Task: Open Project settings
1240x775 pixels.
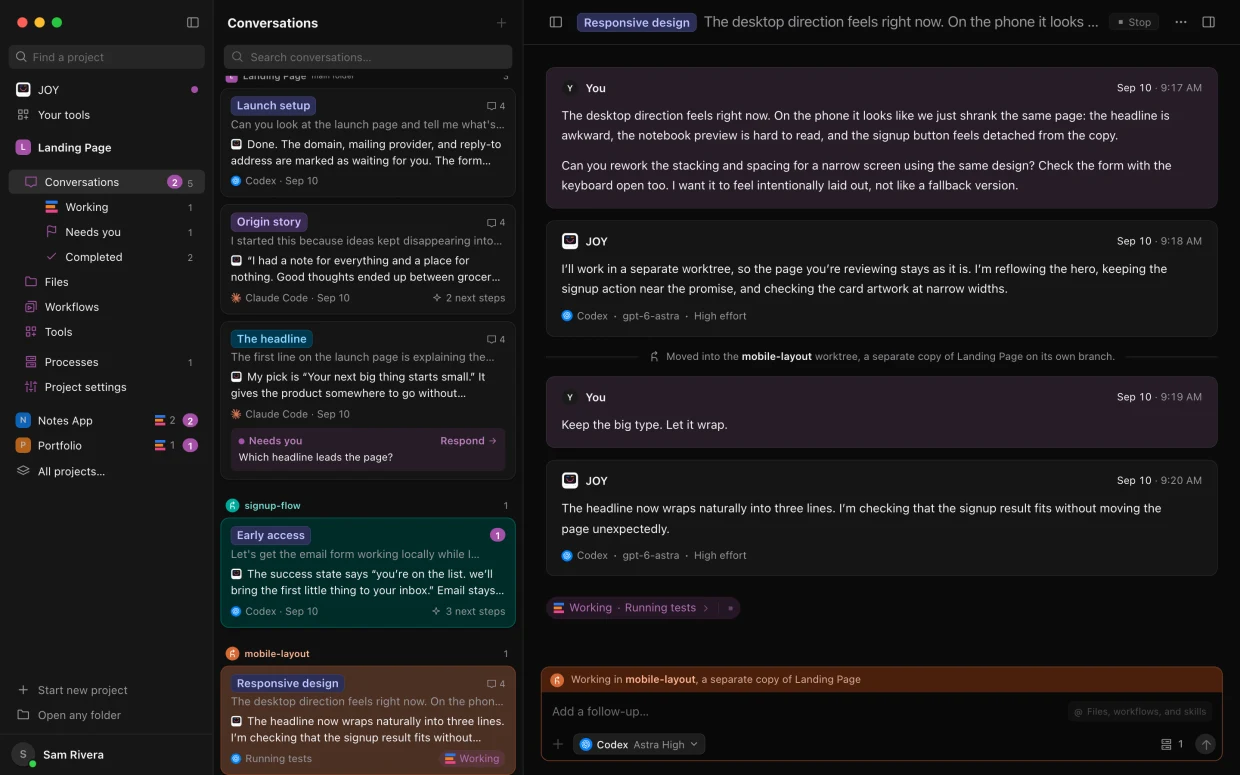Action: [106, 387]
